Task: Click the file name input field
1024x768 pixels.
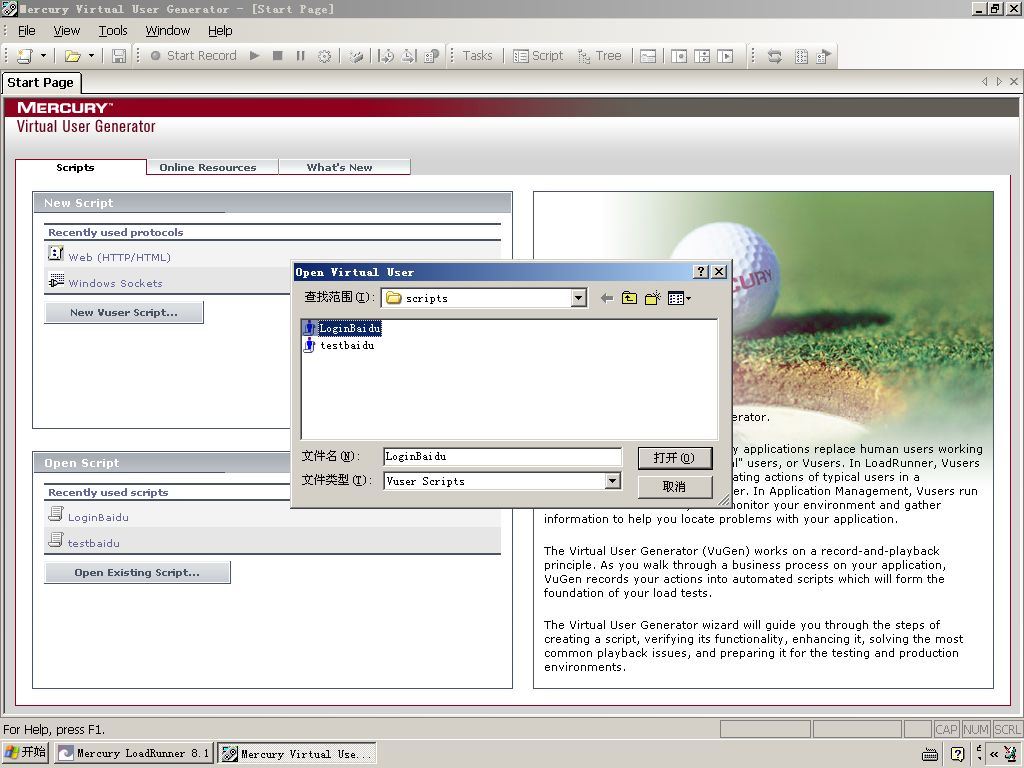Action: coord(502,456)
